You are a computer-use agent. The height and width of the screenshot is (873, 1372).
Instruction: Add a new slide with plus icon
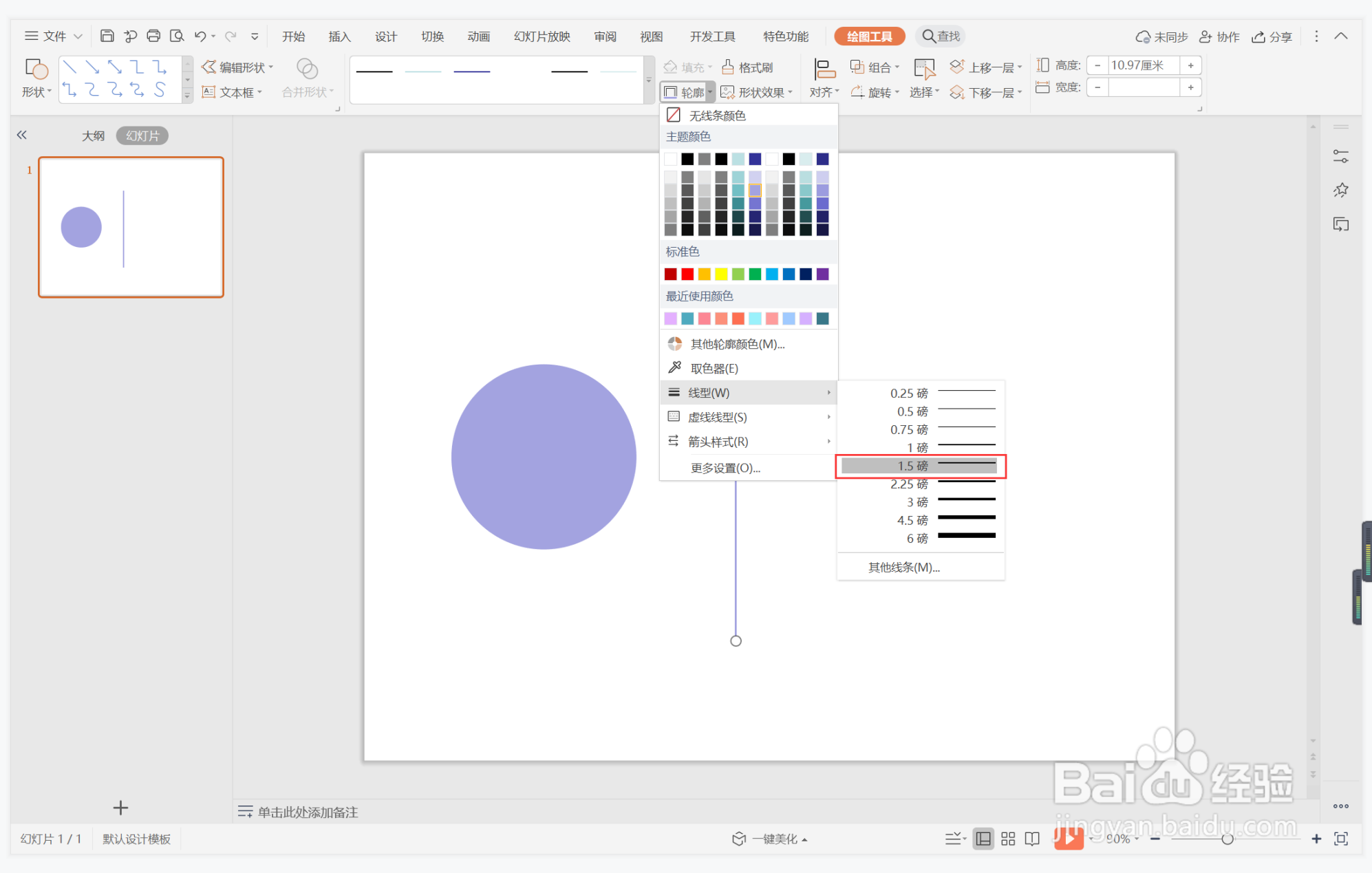coord(120,807)
